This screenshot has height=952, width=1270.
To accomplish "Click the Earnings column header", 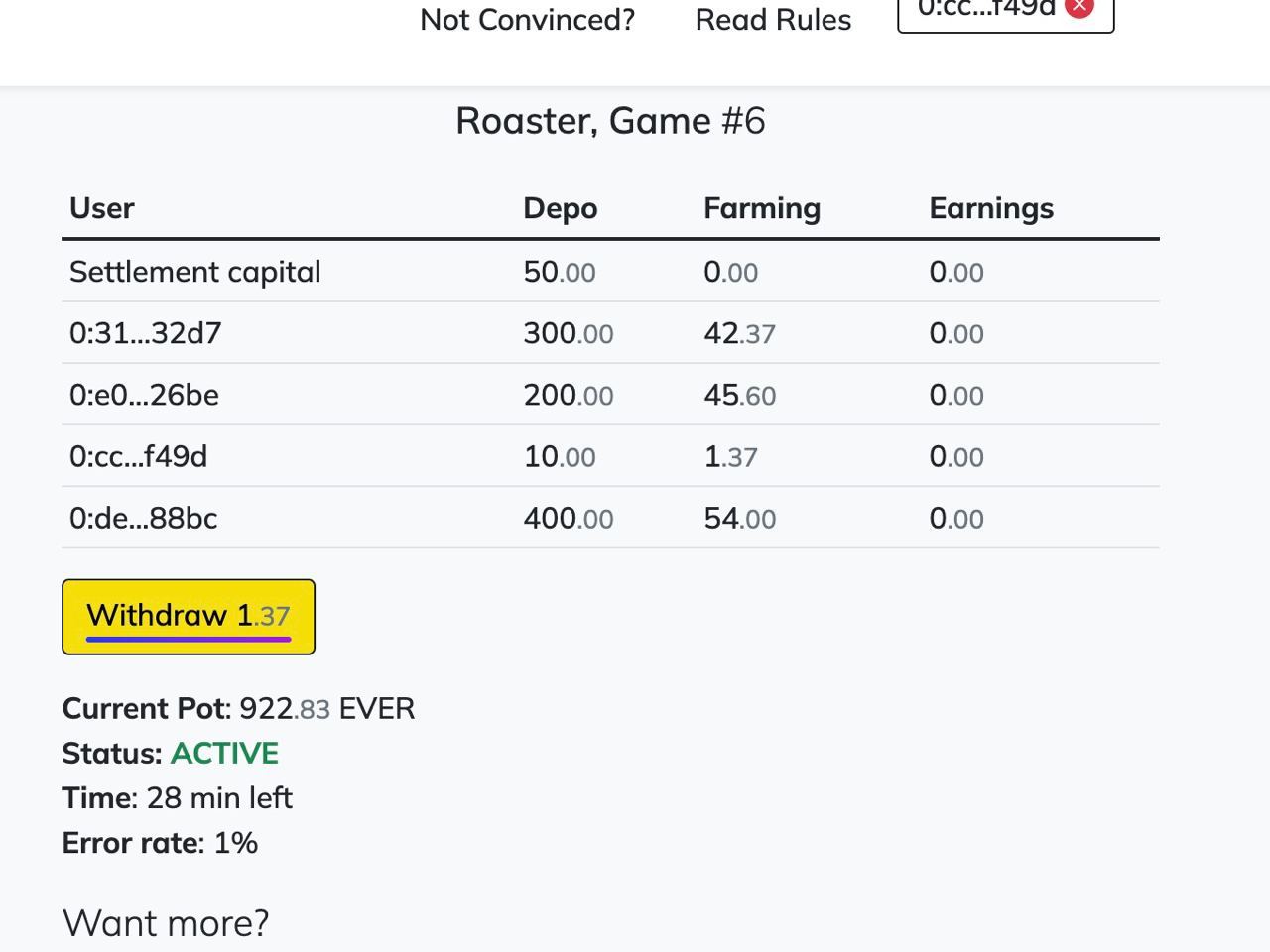I will coord(990,208).
